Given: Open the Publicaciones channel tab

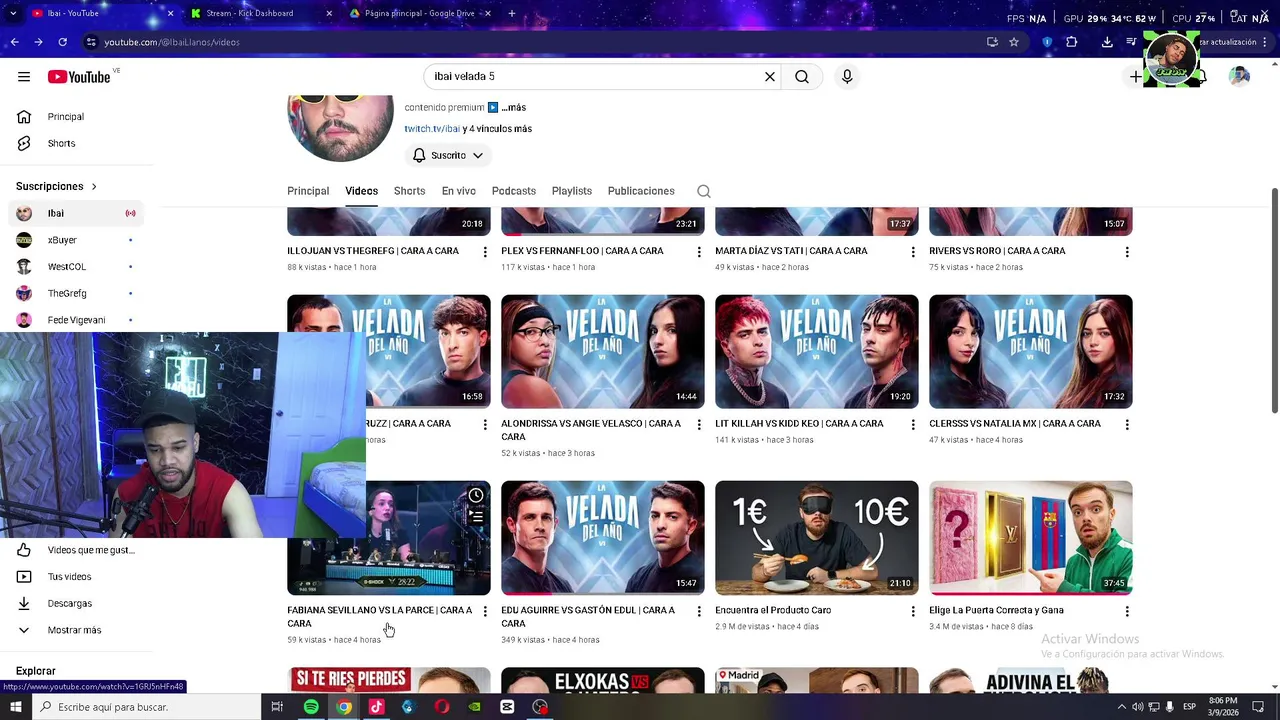Looking at the screenshot, I should coord(641,191).
